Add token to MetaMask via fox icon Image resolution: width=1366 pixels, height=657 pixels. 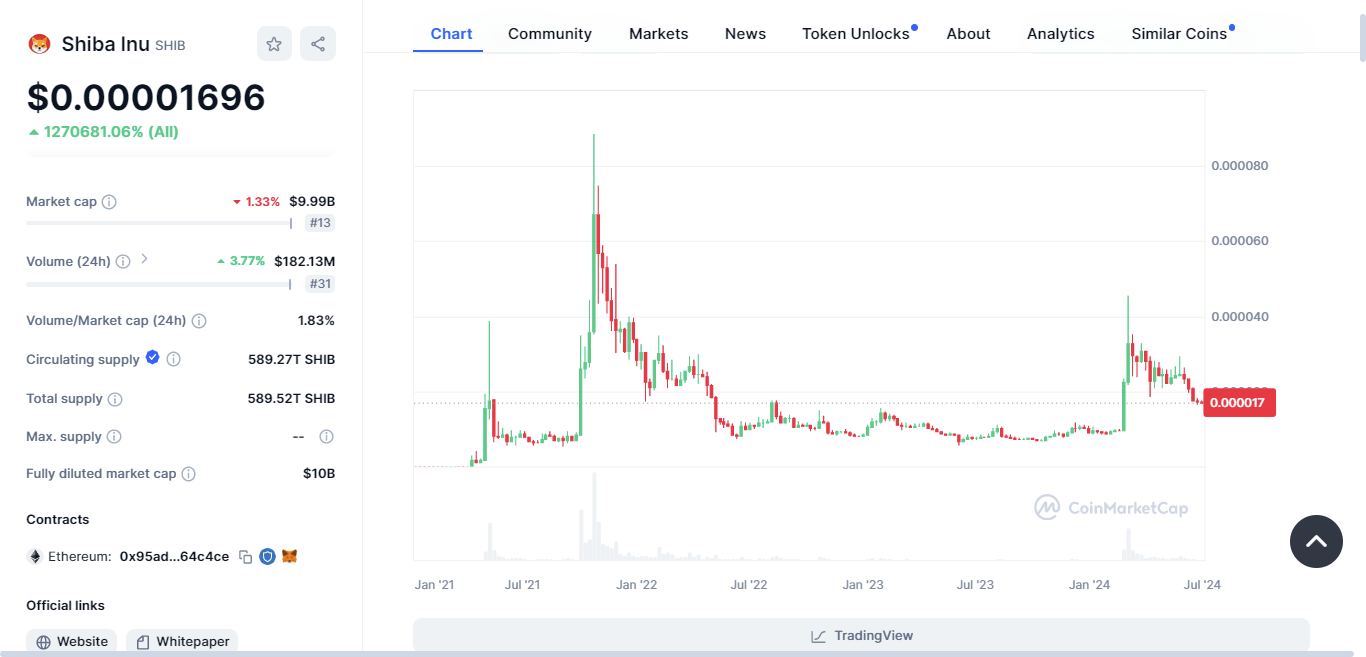289,556
